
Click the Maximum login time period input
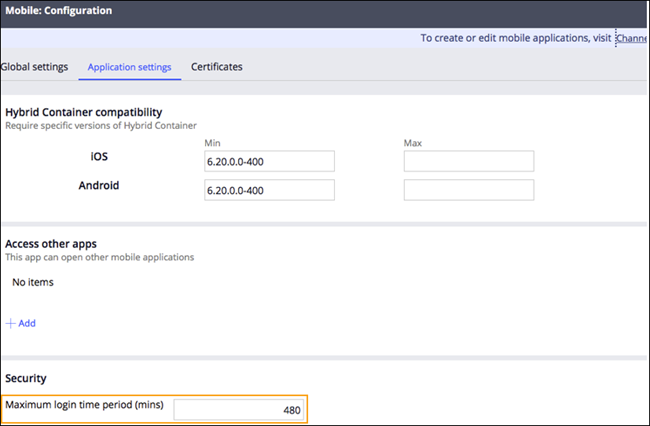[239, 409]
